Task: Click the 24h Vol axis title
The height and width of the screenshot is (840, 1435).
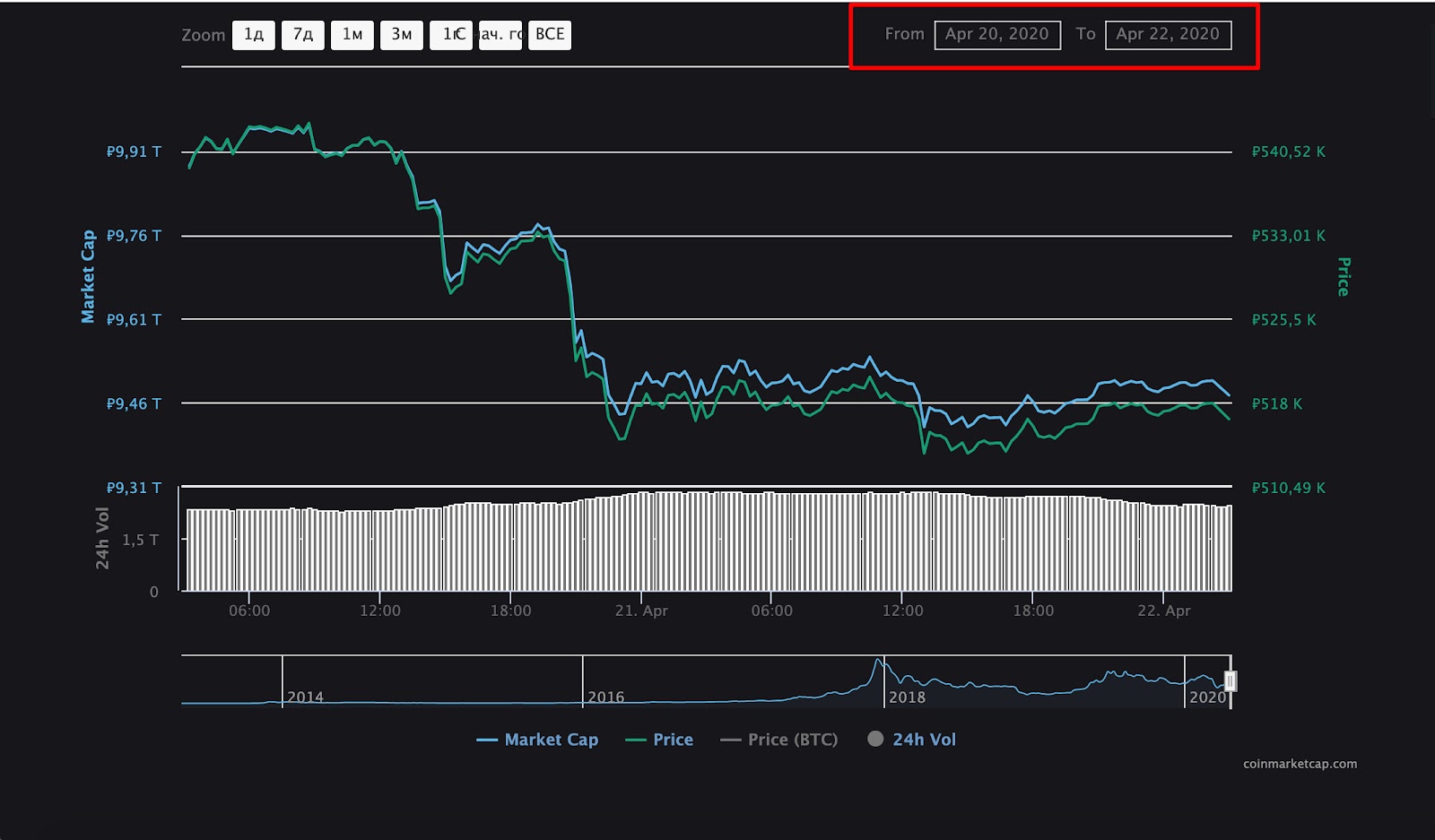Action: click(x=102, y=538)
